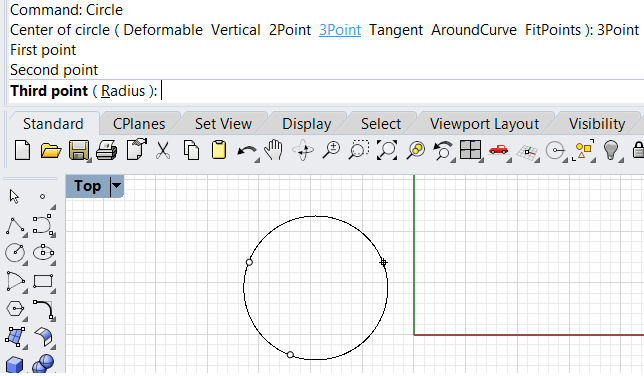Click the first point marker on the circle
The image size is (644, 376).
click(x=249, y=262)
